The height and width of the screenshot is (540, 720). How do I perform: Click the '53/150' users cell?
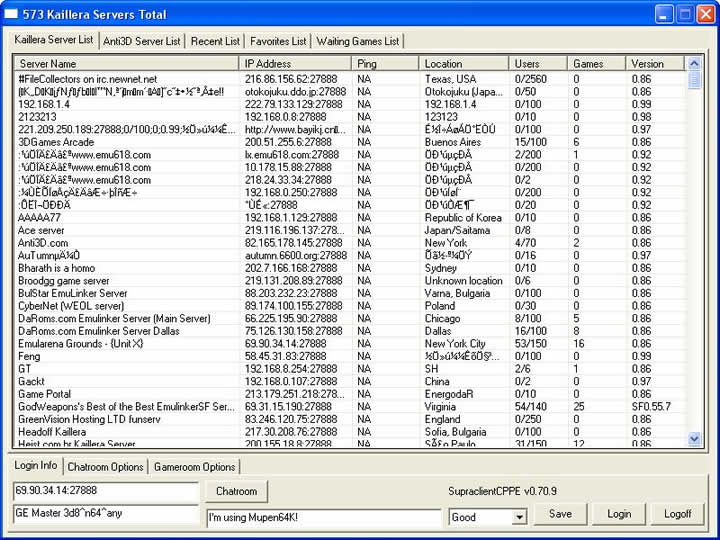530,343
